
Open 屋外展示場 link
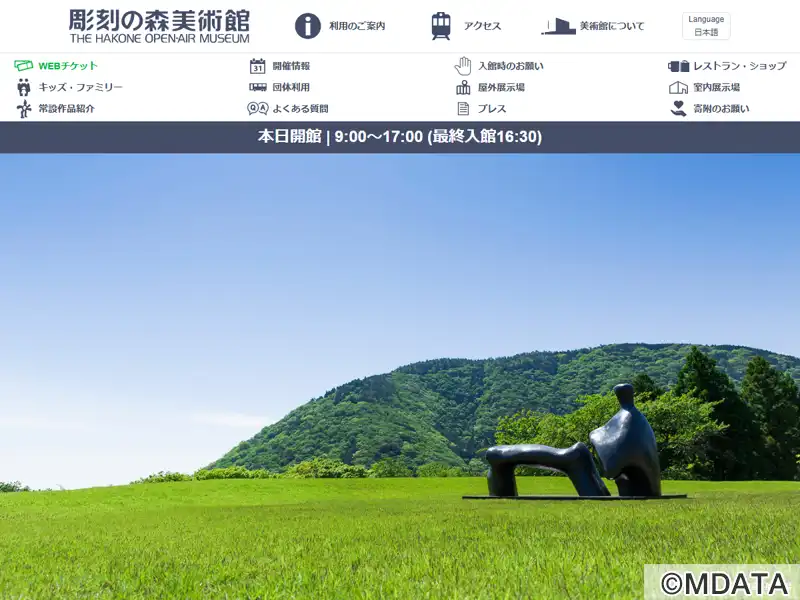(501, 87)
